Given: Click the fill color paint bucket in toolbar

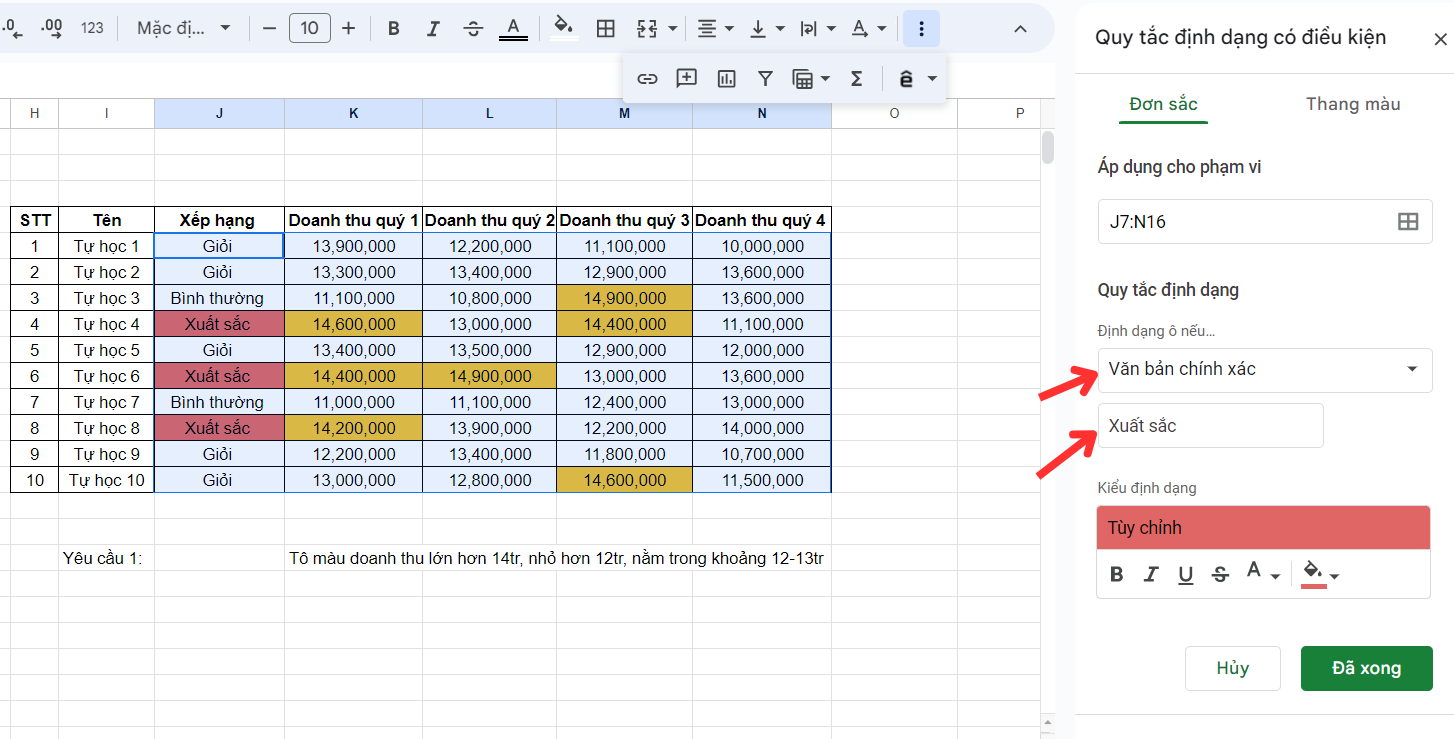Looking at the screenshot, I should 564,27.
